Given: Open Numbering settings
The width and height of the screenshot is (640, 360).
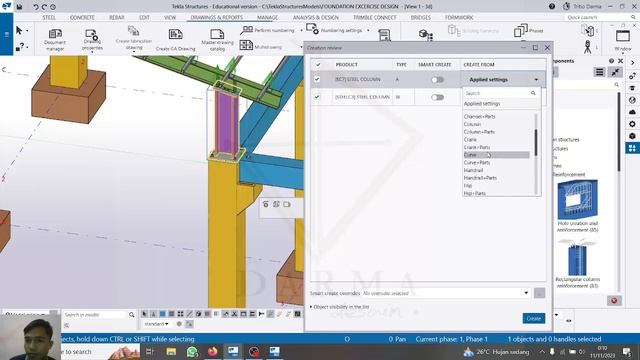Looking at the screenshot, I should click(335, 30).
